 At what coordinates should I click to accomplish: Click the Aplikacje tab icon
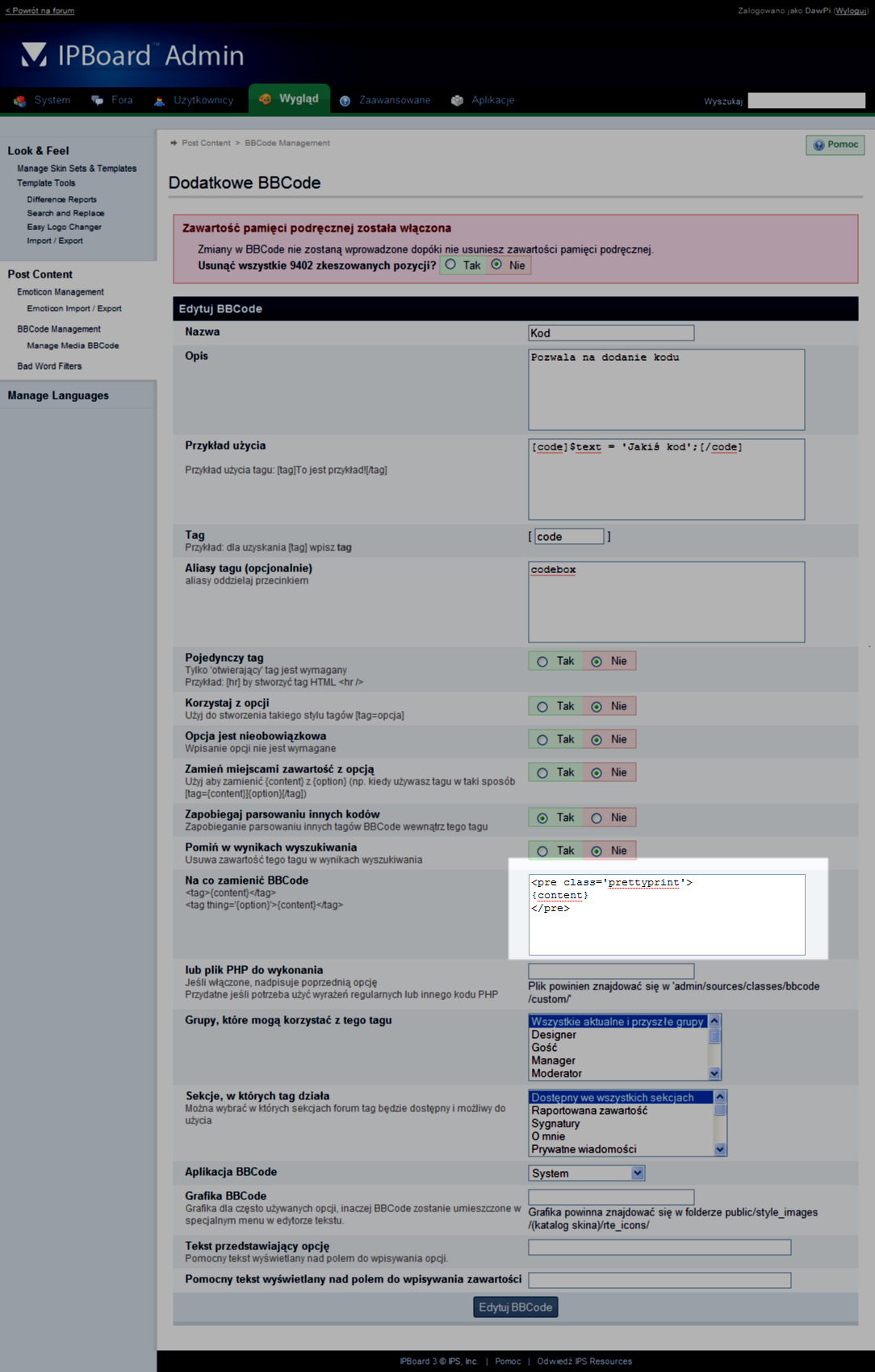[457, 101]
